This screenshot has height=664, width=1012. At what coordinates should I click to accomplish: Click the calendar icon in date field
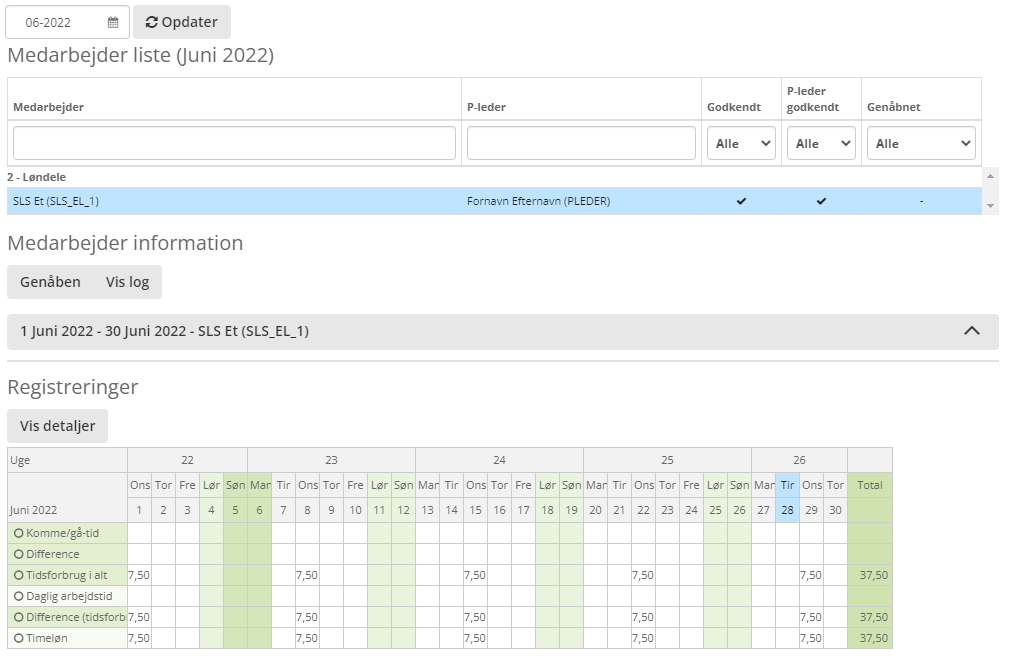click(113, 22)
